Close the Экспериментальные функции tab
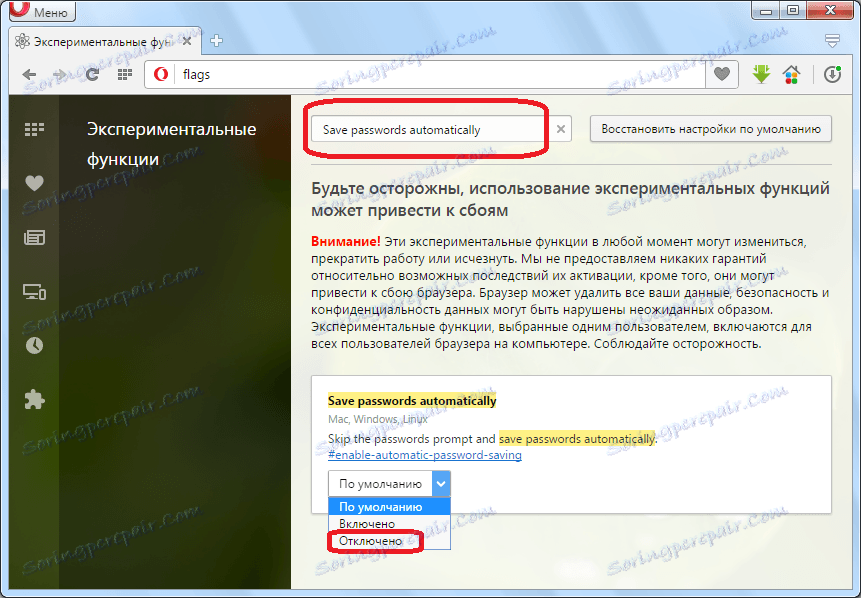The height and width of the screenshot is (598, 861). click(x=187, y=41)
